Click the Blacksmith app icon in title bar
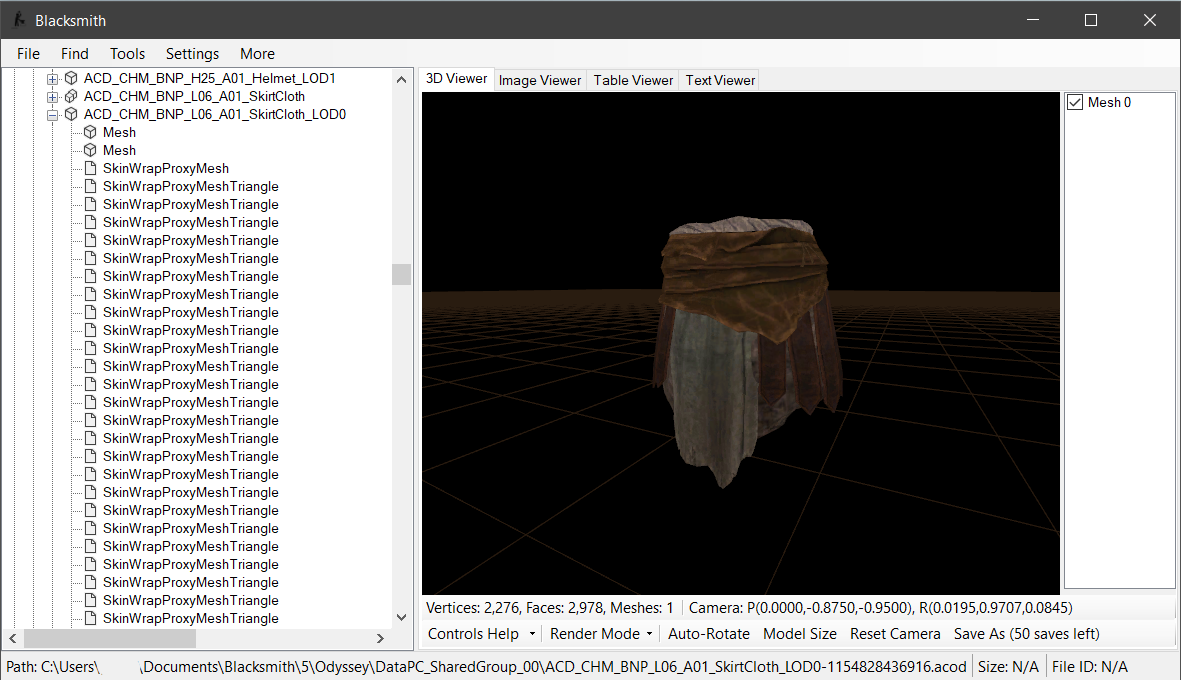Image resolution: width=1181 pixels, height=680 pixels. click(19, 20)
